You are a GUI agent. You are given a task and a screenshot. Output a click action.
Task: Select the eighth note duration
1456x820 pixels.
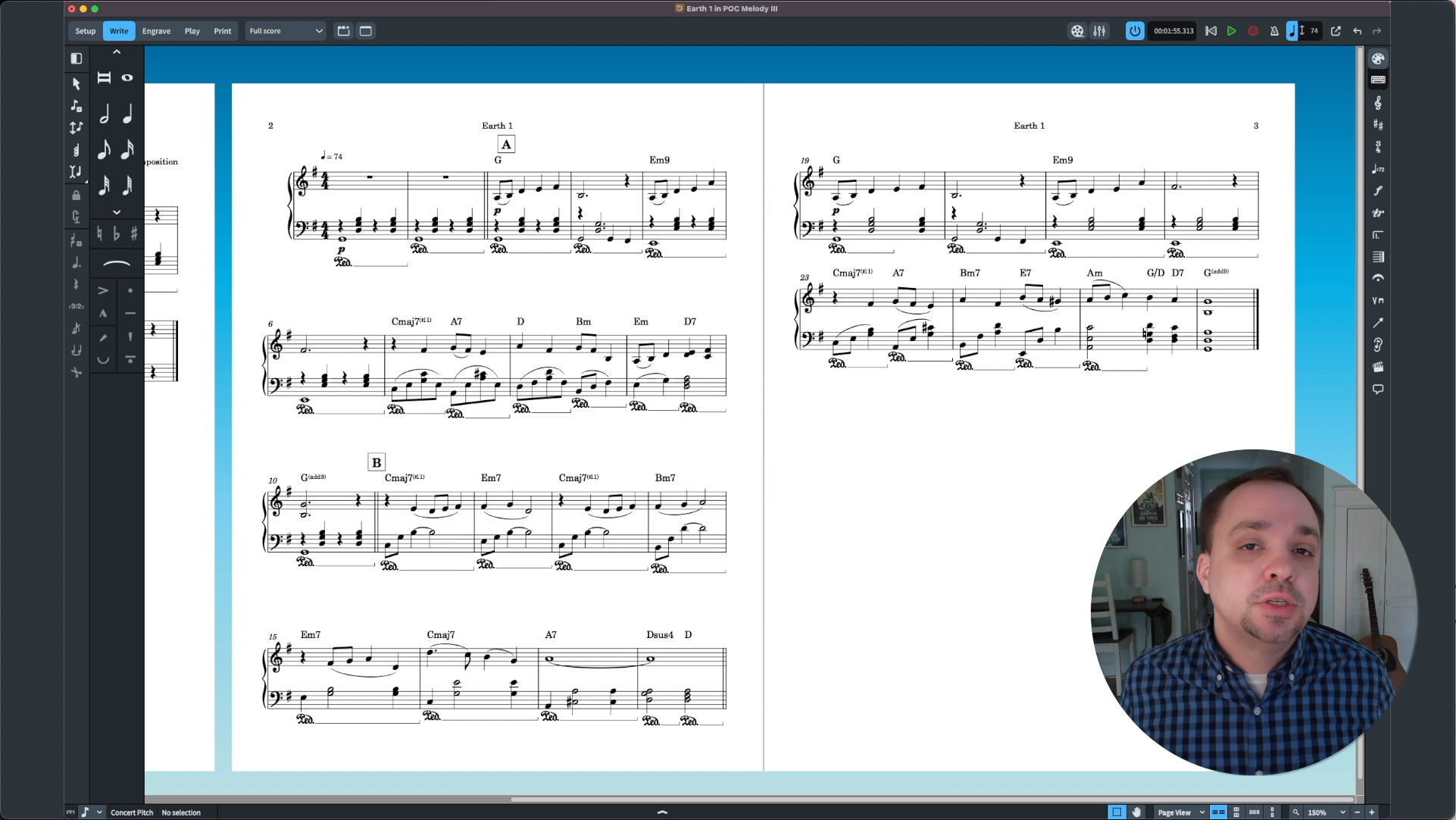click(104, 150)
